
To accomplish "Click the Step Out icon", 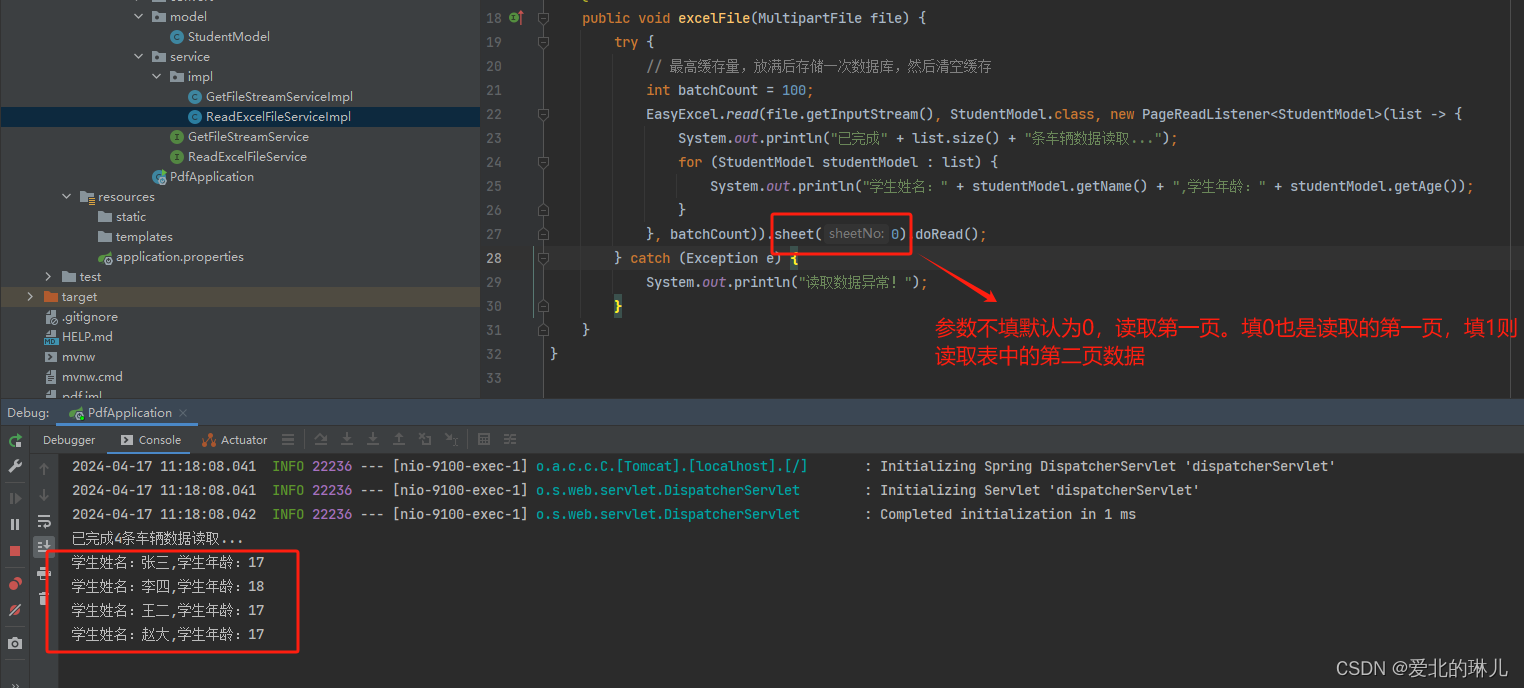I will pyautogui.click(x=399, y=440).
